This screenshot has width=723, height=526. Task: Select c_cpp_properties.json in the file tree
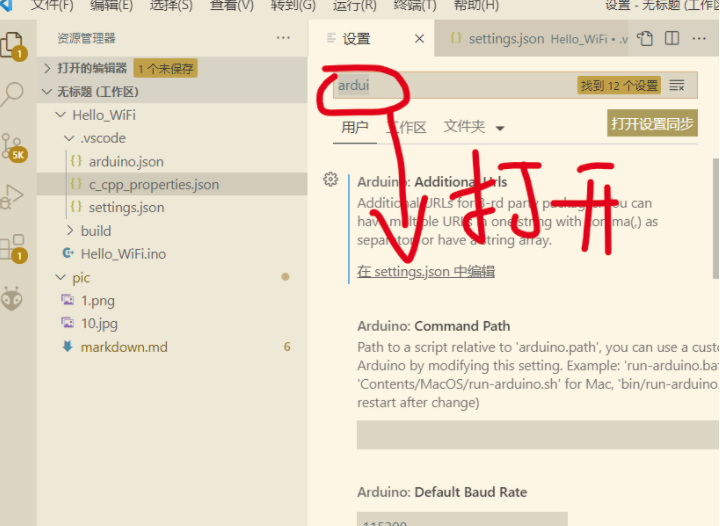tap(154, 184)
